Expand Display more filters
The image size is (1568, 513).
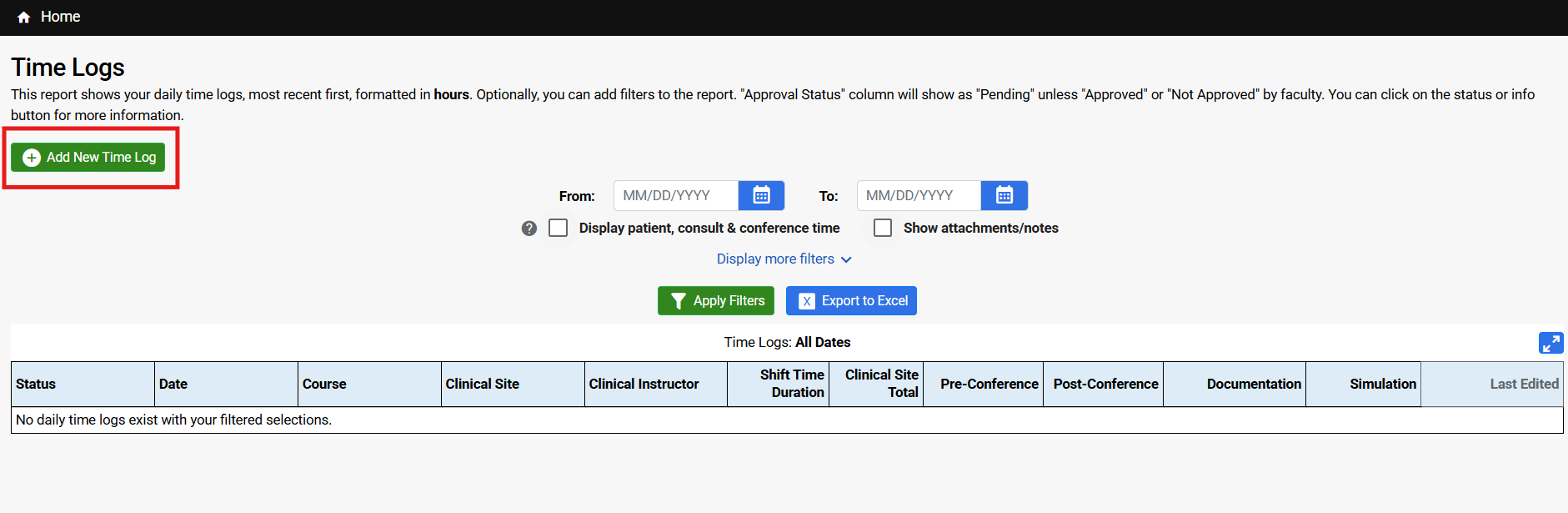point(784,259)
